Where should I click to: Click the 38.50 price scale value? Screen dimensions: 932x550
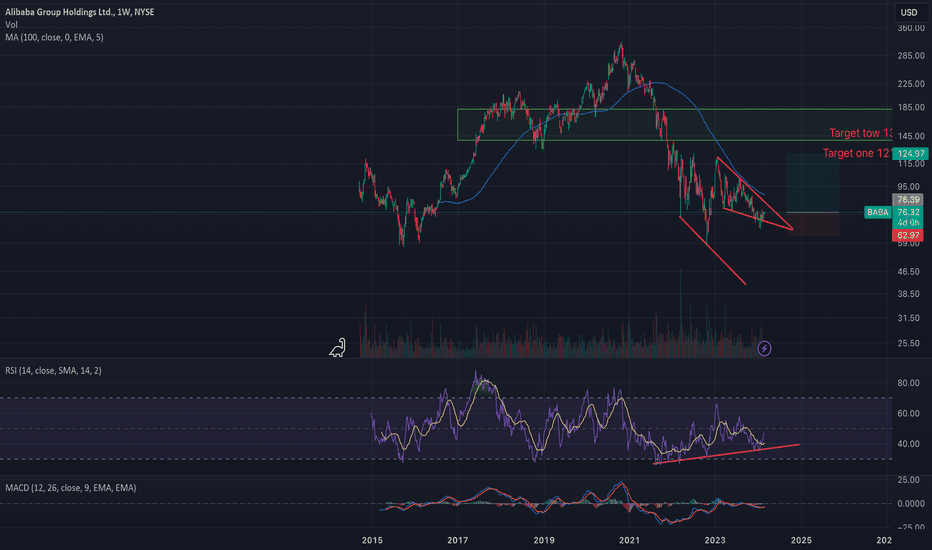pyautogui.click(x=909, y=294)
